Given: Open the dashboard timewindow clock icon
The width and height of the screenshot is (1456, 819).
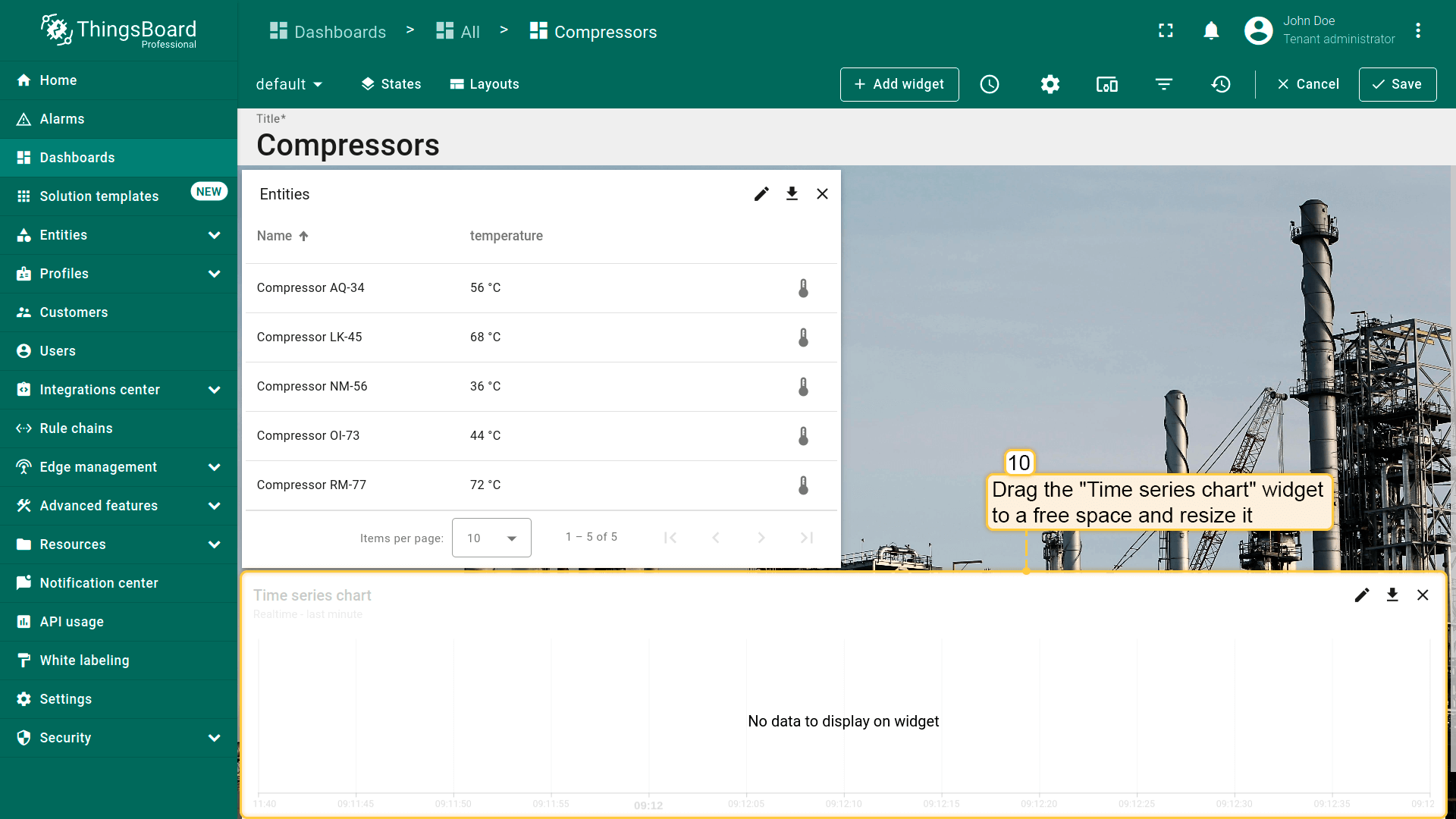Looking at the screenshot, I should [x=990, y=84].
